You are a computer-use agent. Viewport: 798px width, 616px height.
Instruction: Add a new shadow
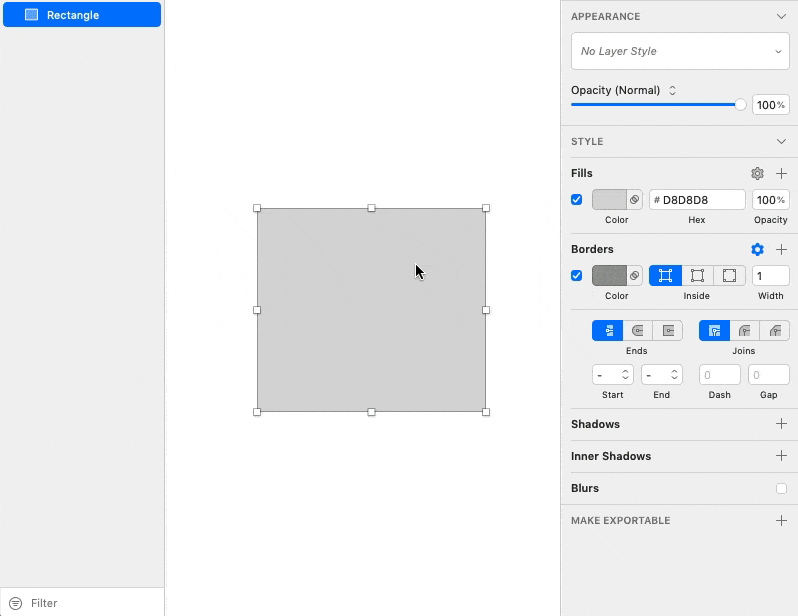[781, 424]
